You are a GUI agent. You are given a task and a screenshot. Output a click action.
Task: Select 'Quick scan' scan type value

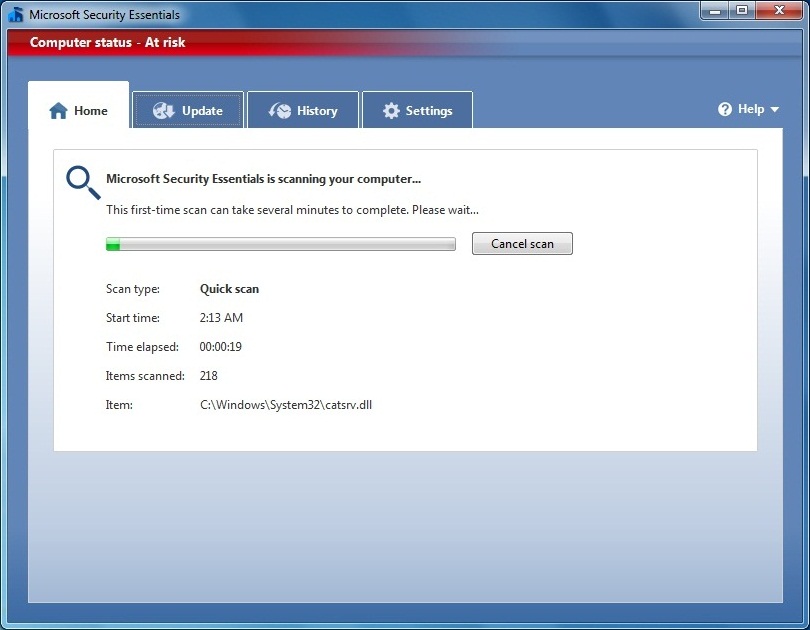pos(229,289)
